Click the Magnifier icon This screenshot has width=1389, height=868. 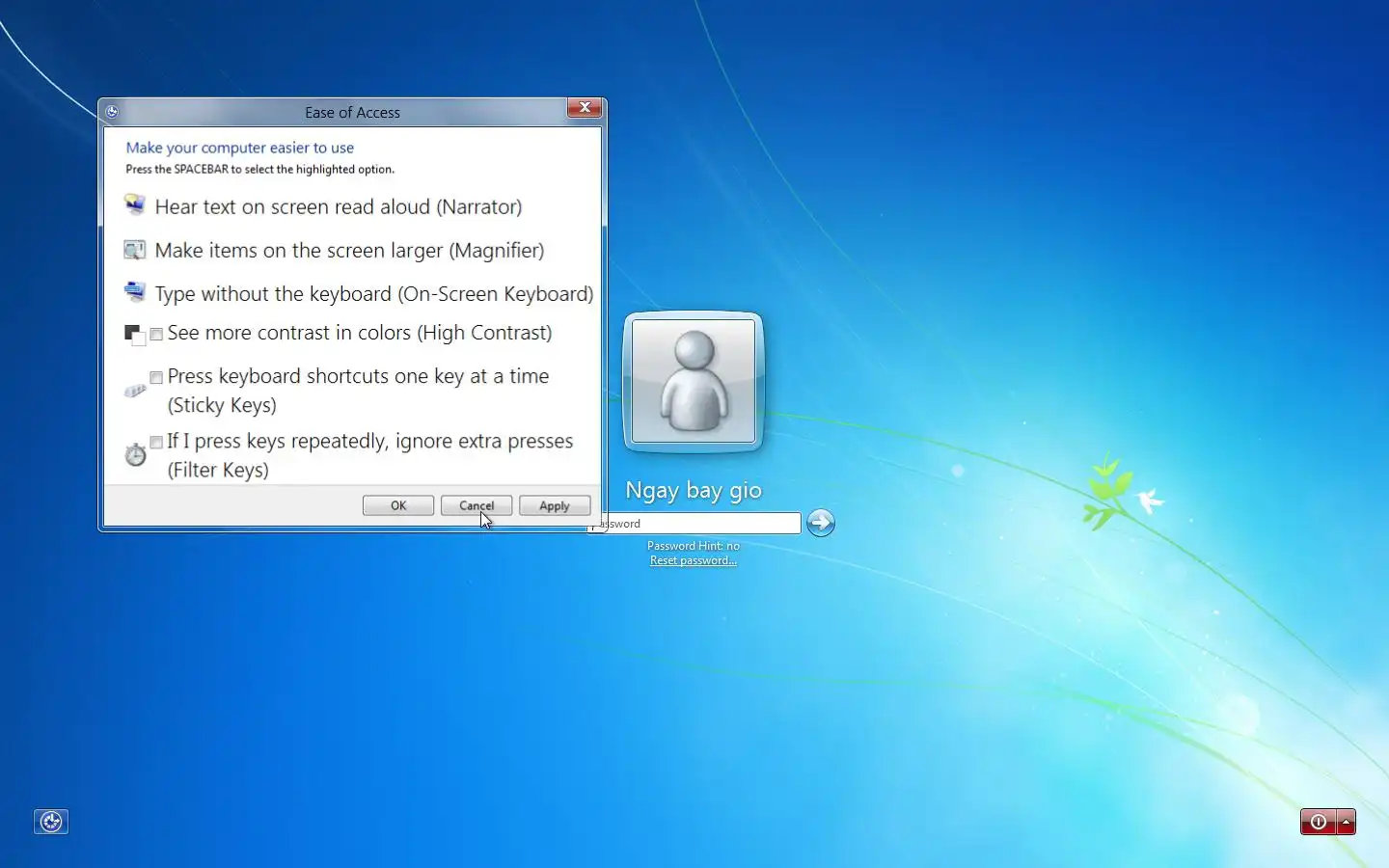point(135,251)
